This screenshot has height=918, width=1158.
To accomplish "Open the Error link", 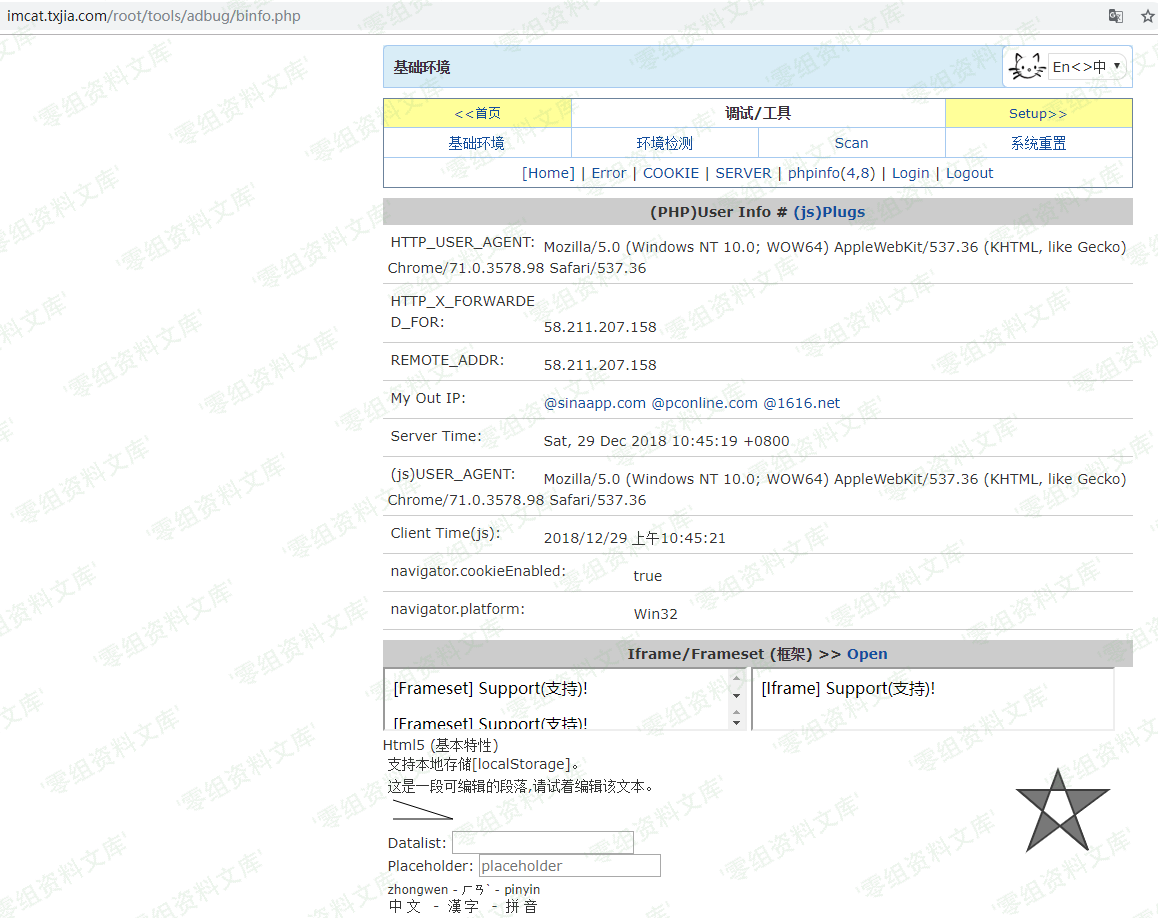I will click(609, 173).
